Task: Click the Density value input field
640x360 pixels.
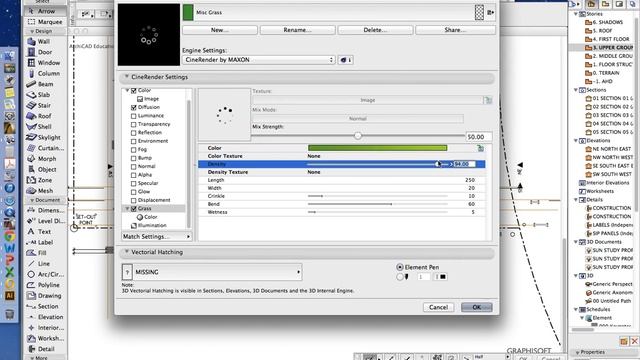Action: tap(464, 164)
